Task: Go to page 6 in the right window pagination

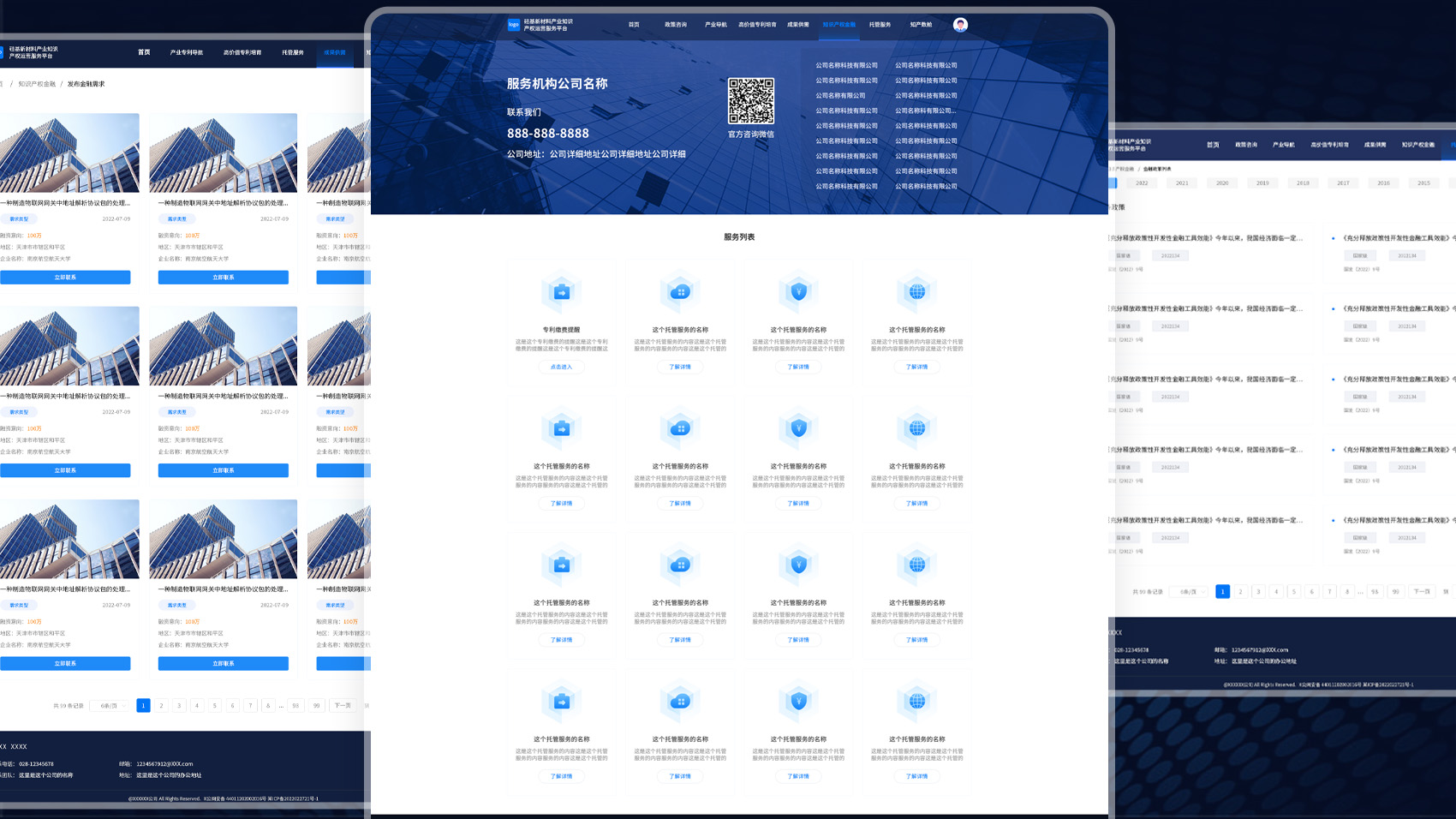Action: click(x=1311, y=592)
